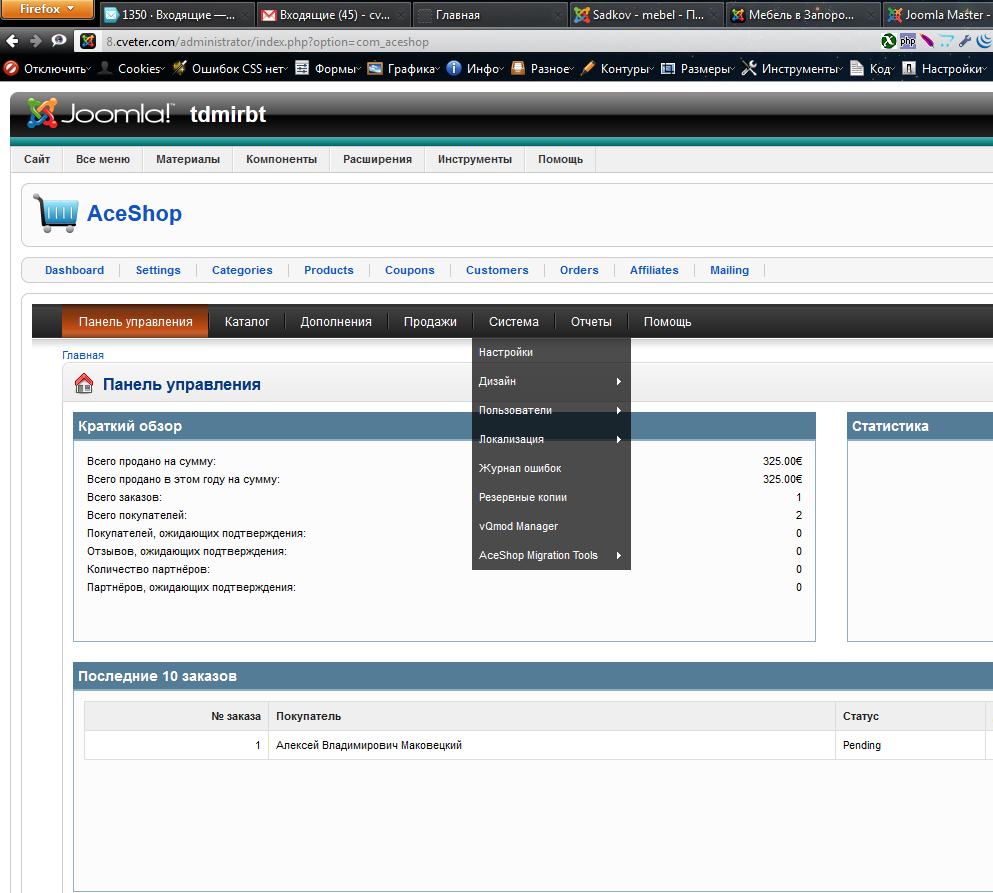
Task: Open the Настройки web developer toolbar dropdown
Action: 944,68
